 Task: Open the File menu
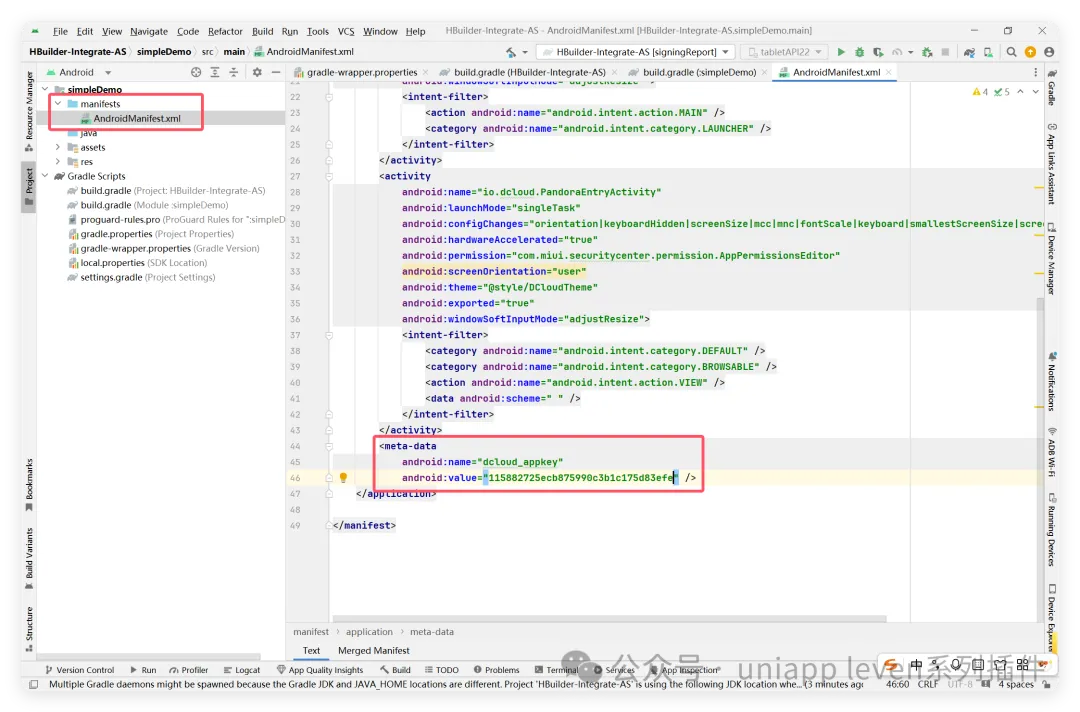(60, 31)
